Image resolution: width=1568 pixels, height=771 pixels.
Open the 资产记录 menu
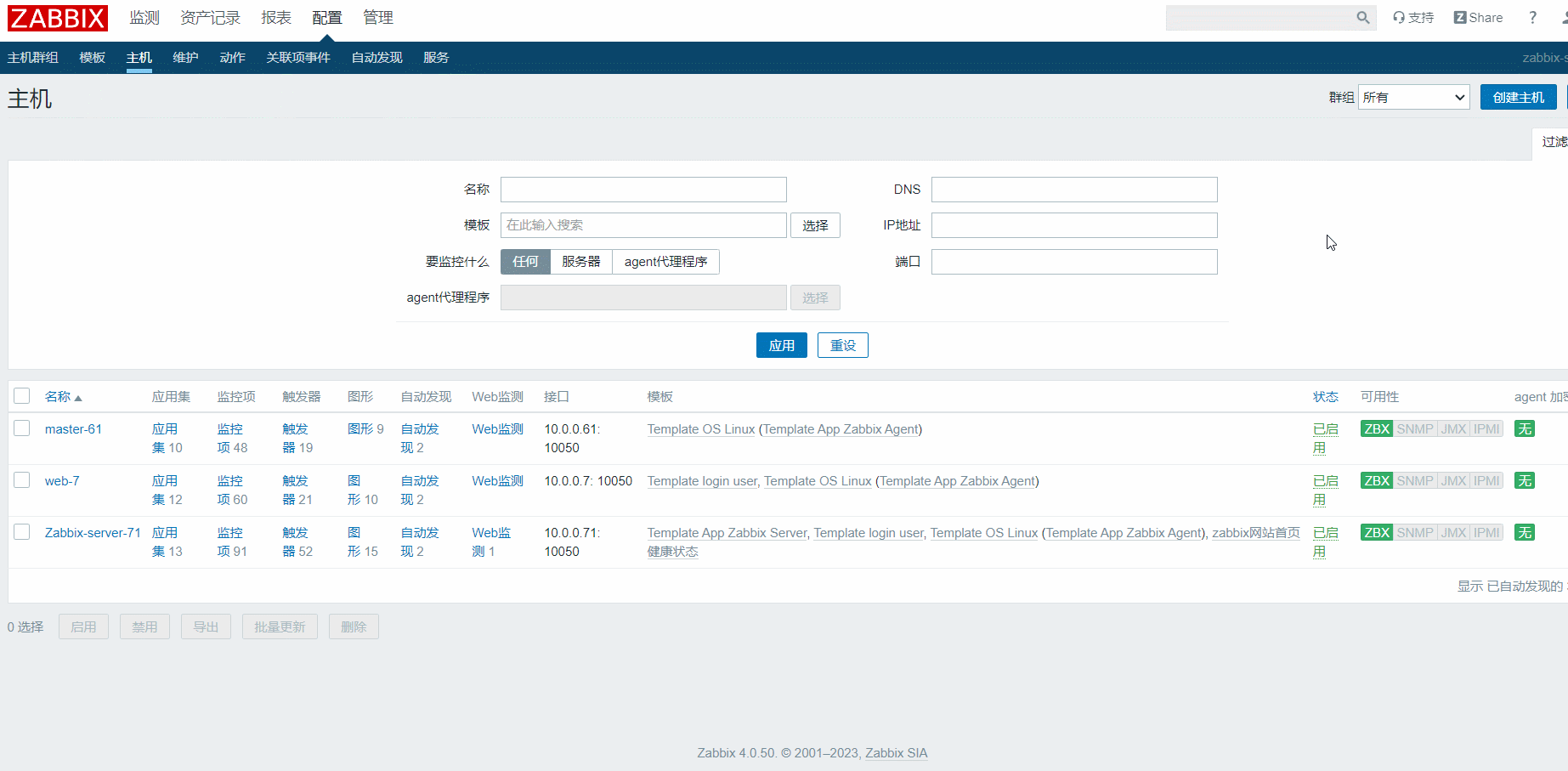coord(210,18)
